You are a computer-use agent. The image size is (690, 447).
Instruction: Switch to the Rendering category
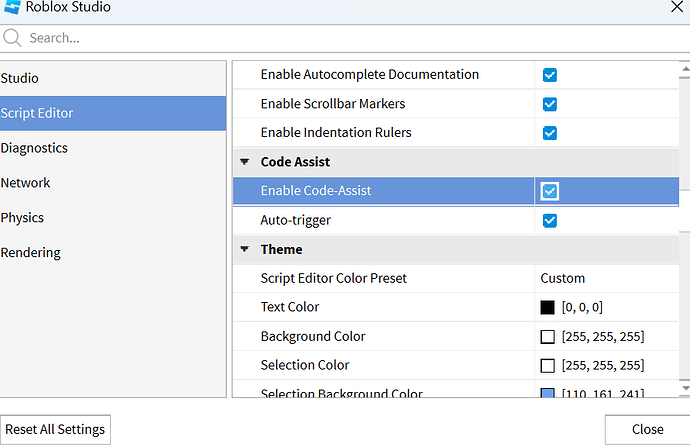(113, 253)
